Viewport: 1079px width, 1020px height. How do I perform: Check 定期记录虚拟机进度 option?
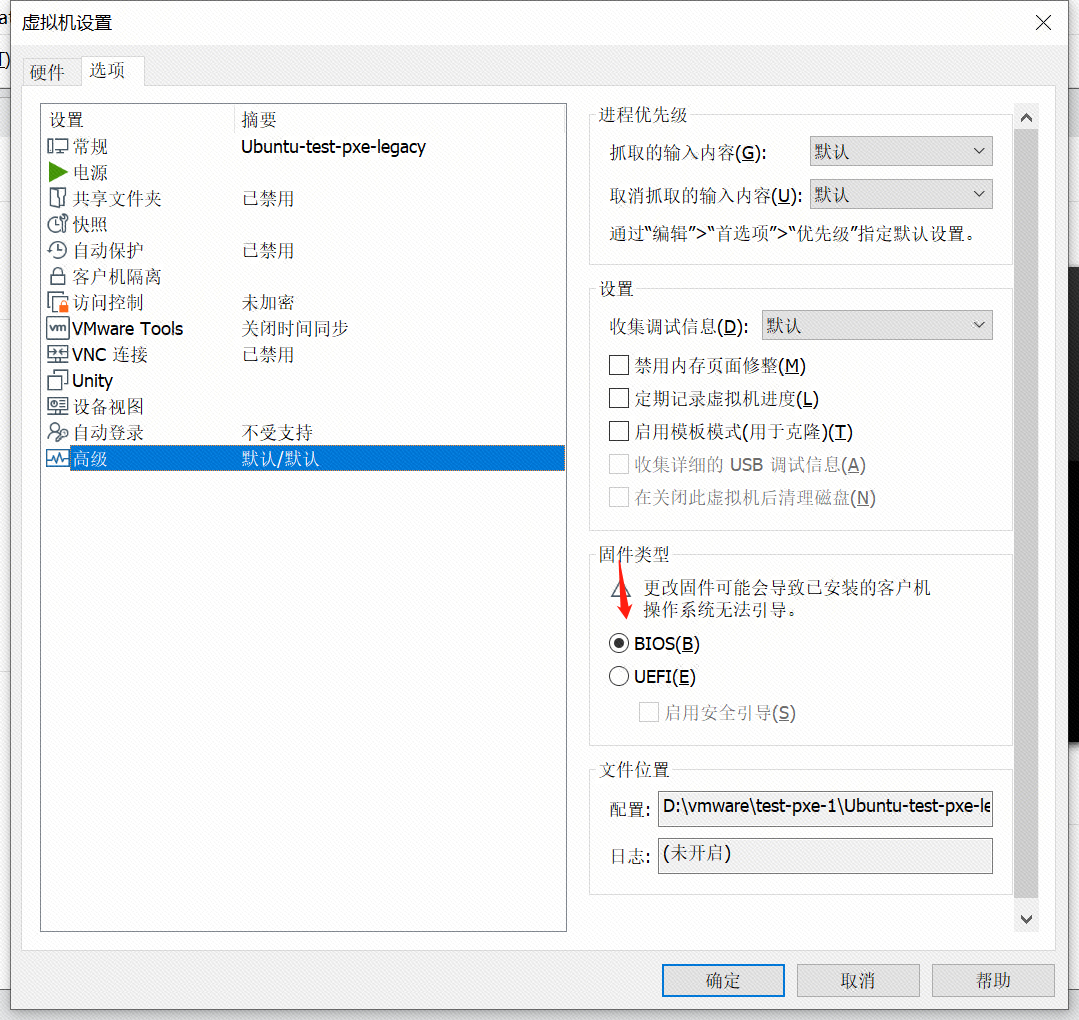click(x=618, y=398)
